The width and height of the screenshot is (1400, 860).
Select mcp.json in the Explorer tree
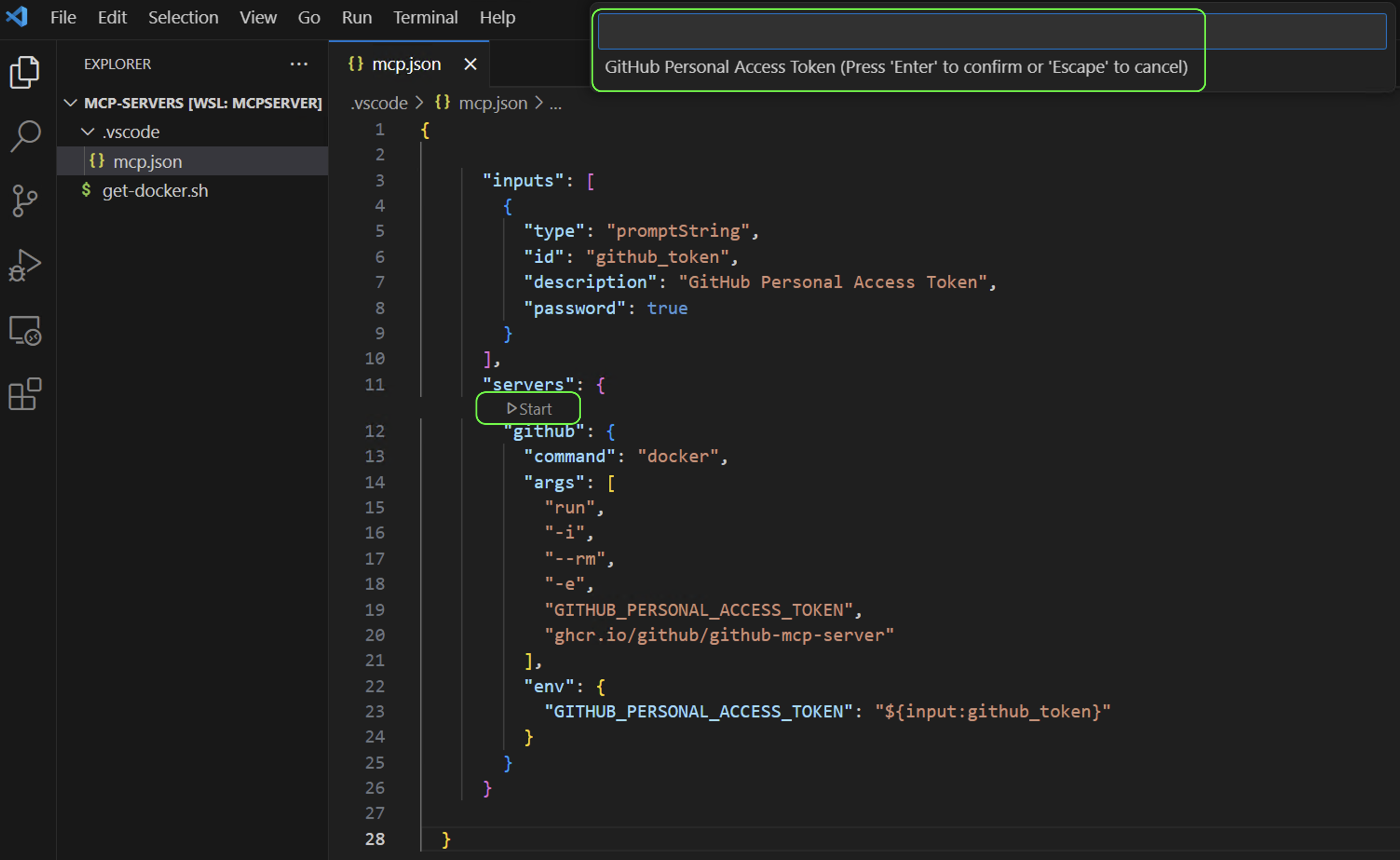click(x=193, y=162)
